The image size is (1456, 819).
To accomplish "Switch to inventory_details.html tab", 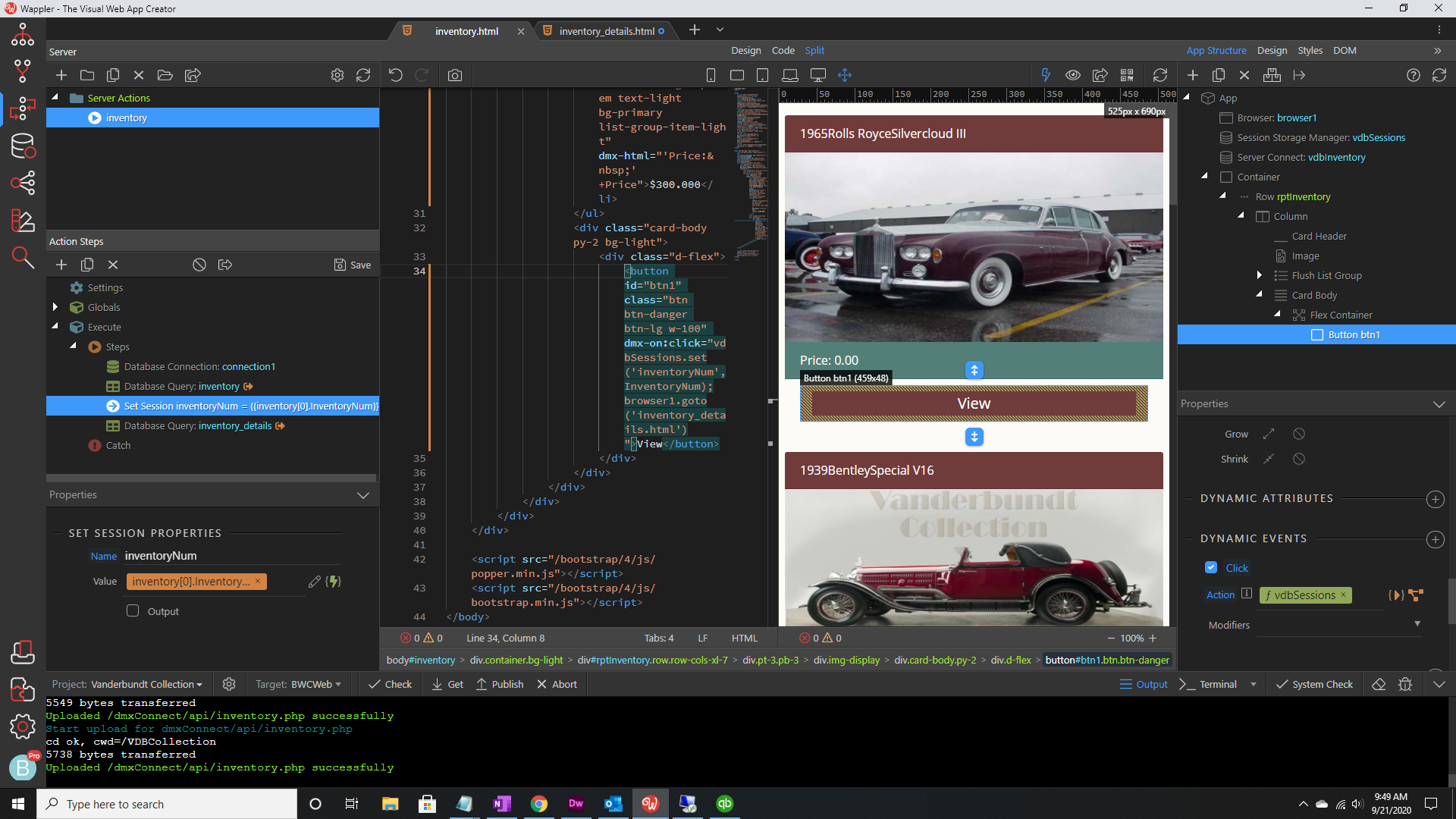I will [x=605, y=31].
